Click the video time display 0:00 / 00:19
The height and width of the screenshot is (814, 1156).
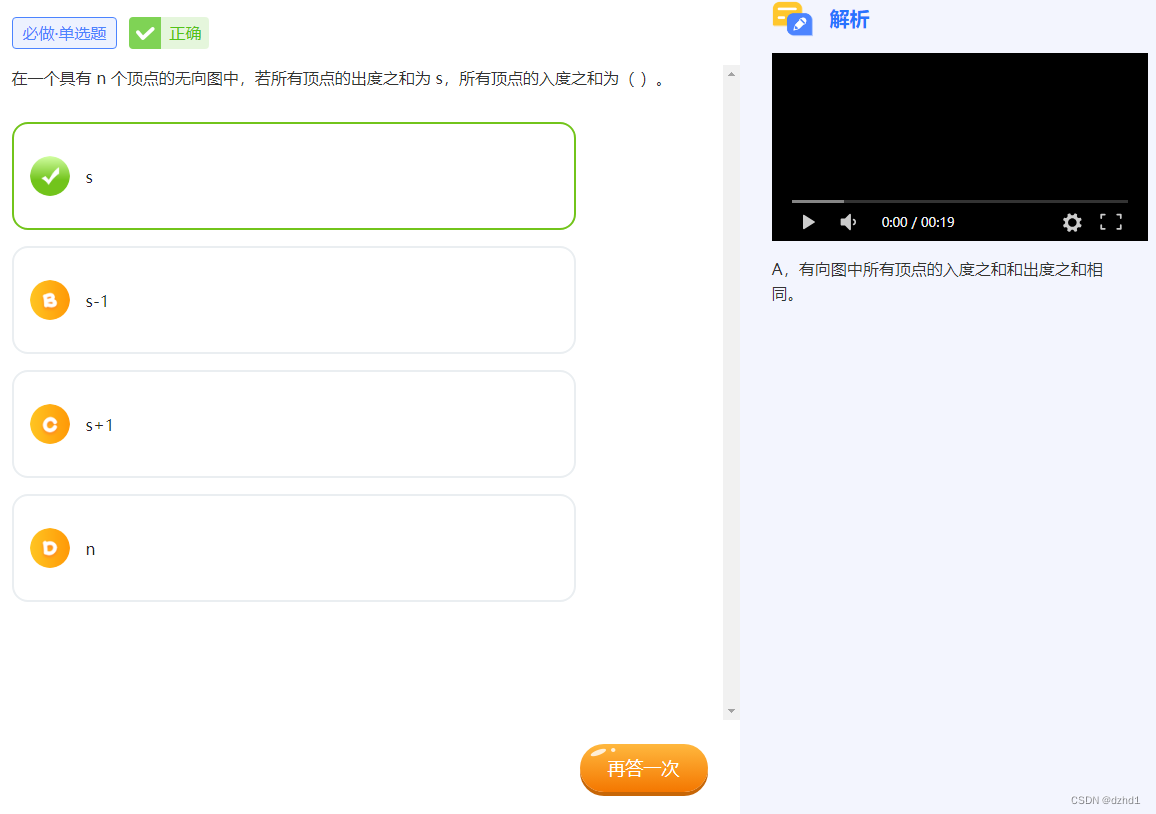pos(917,222)
